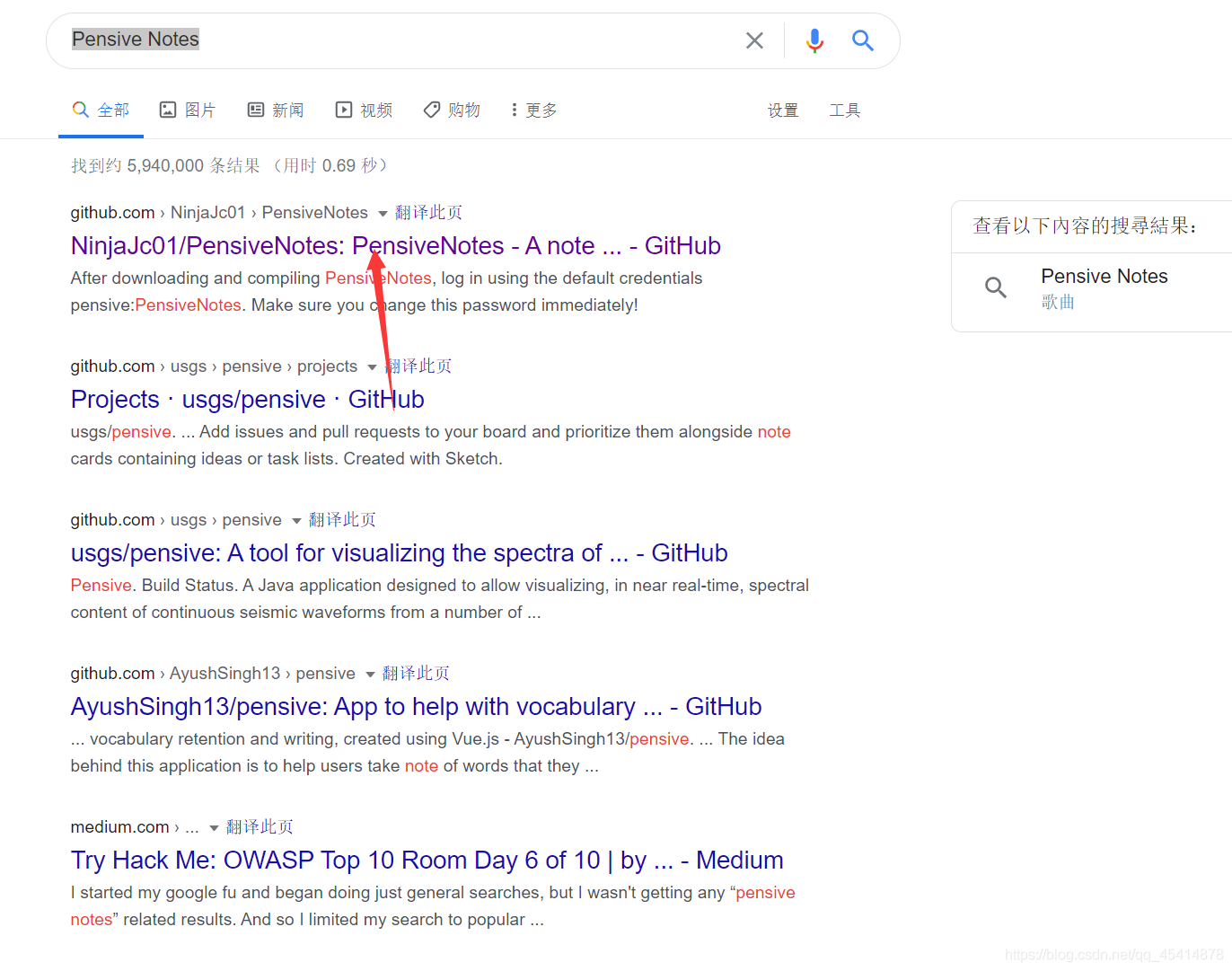This screenshot has height=971, width=1232.
Task: Click the magnifier icon in side panel
Action: 996,287
